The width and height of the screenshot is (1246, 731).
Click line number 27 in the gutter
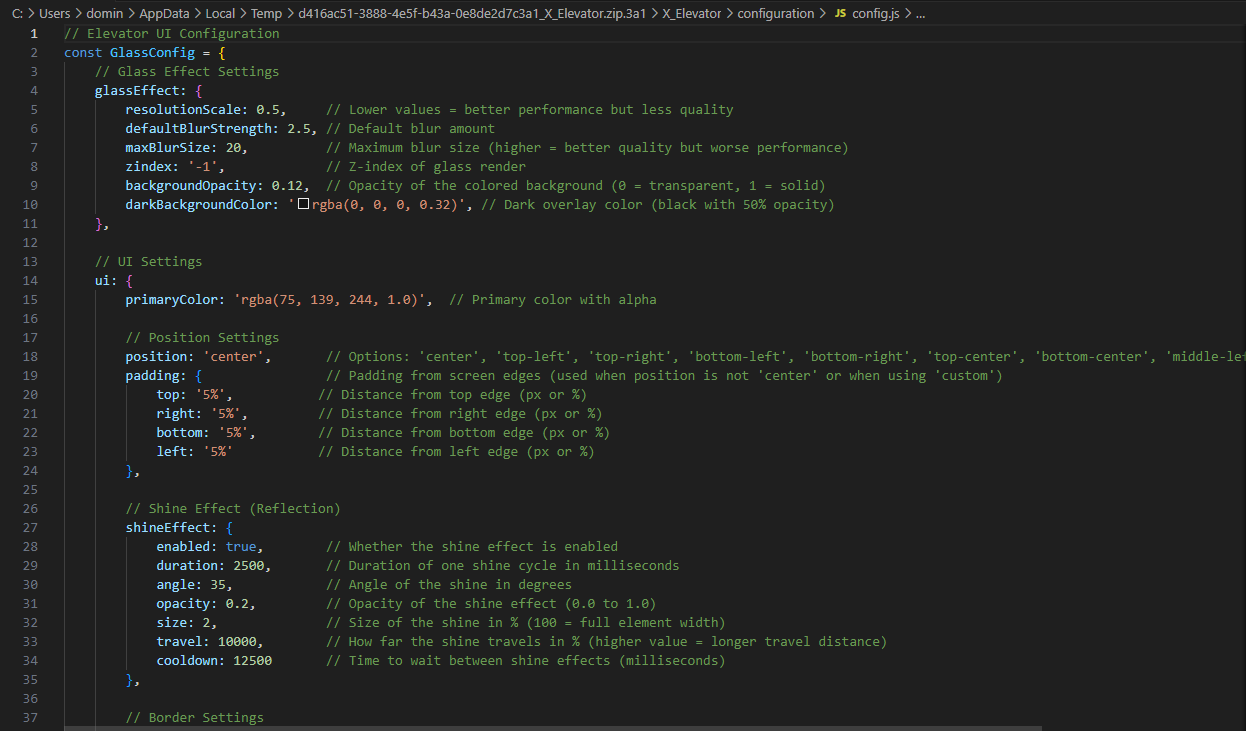click(30, 528)
